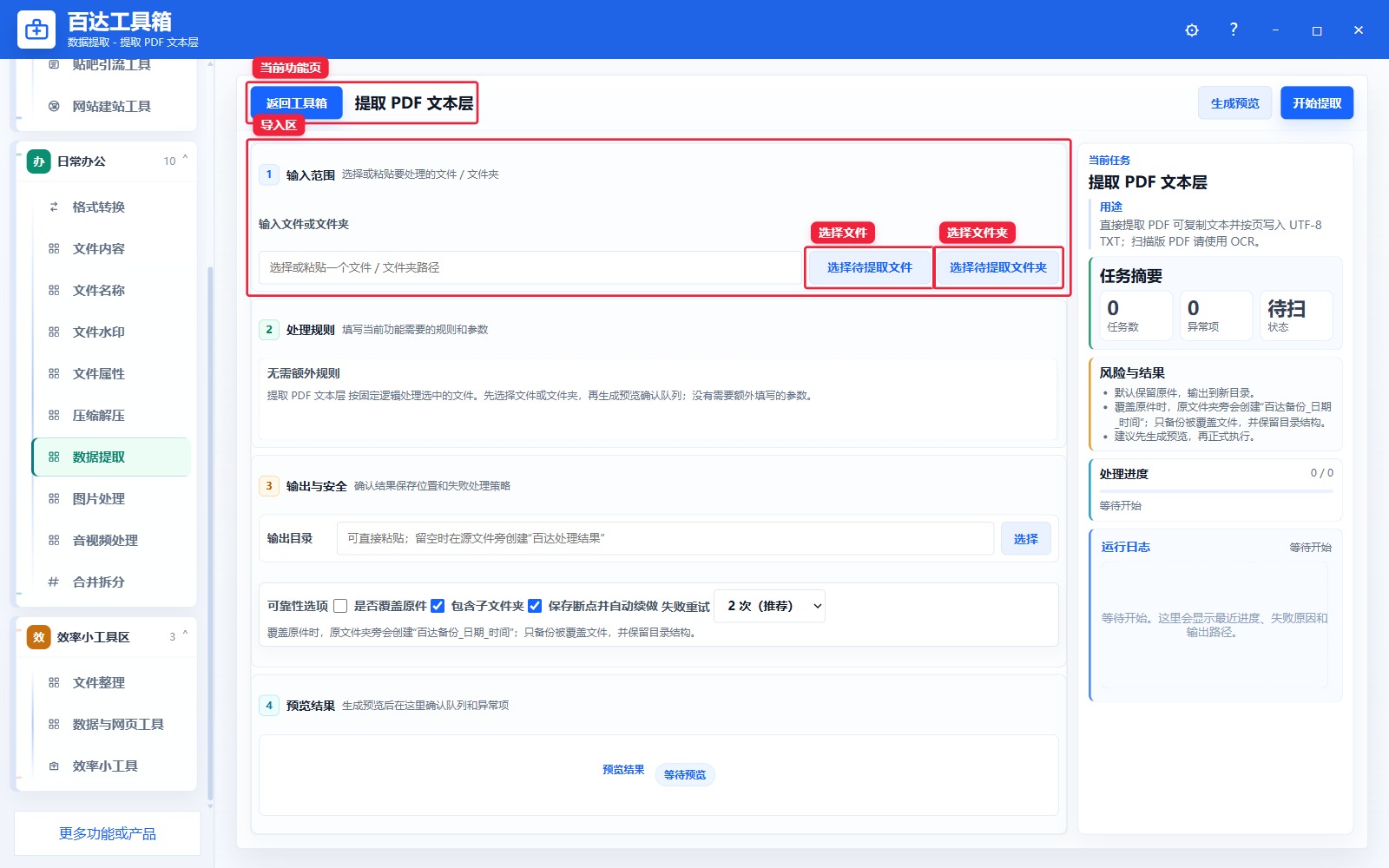The height and width of the screenshot is (868, 1389).
Task: Open the 失败重试 2 次 dropdown
Action: coord(771,606)
